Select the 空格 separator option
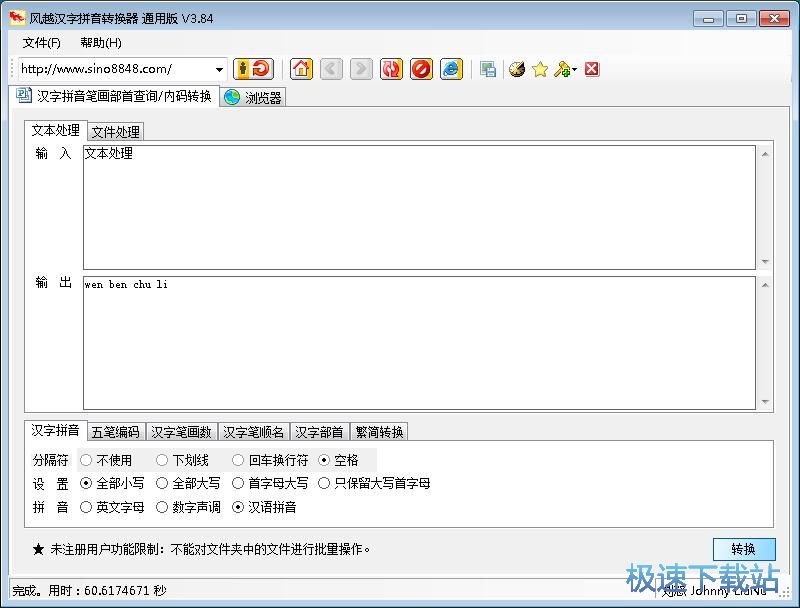Screen dimensions: 800x608 tap(338, 460)
